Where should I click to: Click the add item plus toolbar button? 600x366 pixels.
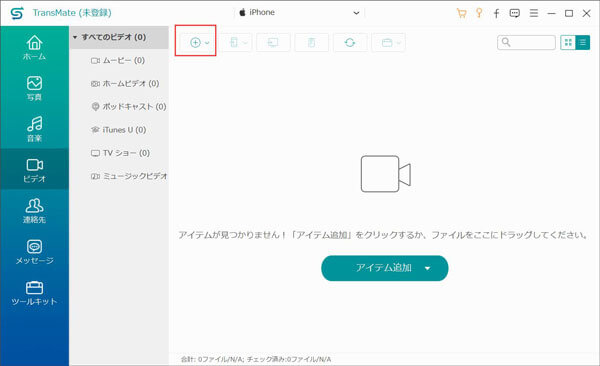point(196,42)
